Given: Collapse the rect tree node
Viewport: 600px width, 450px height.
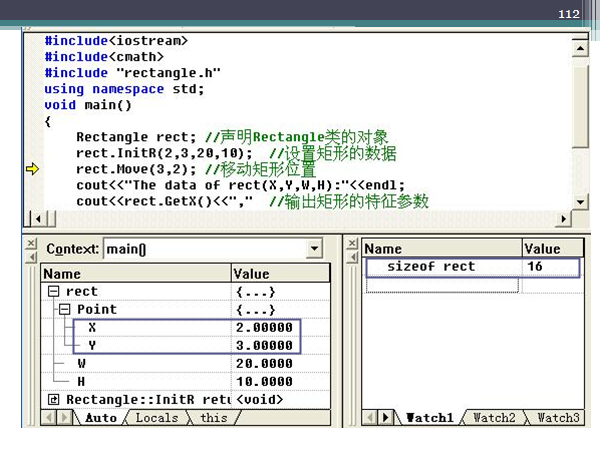Looking at the screenshot, I should coord(54,291).
